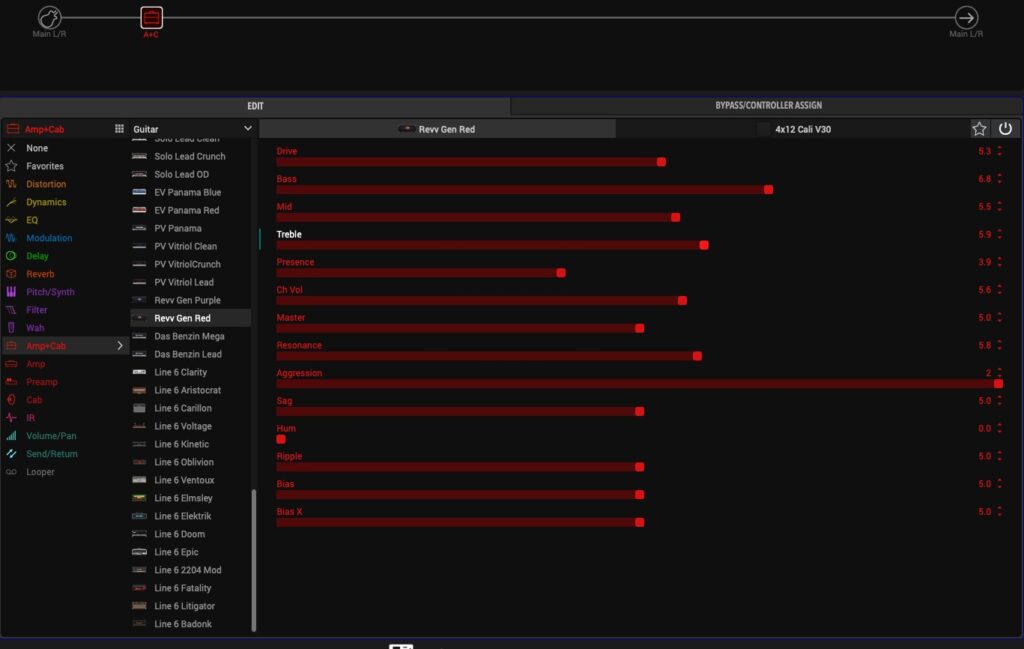The image size is (1024, 649).
Task: Open the Modulation category
Action: (x=49, y=238)
